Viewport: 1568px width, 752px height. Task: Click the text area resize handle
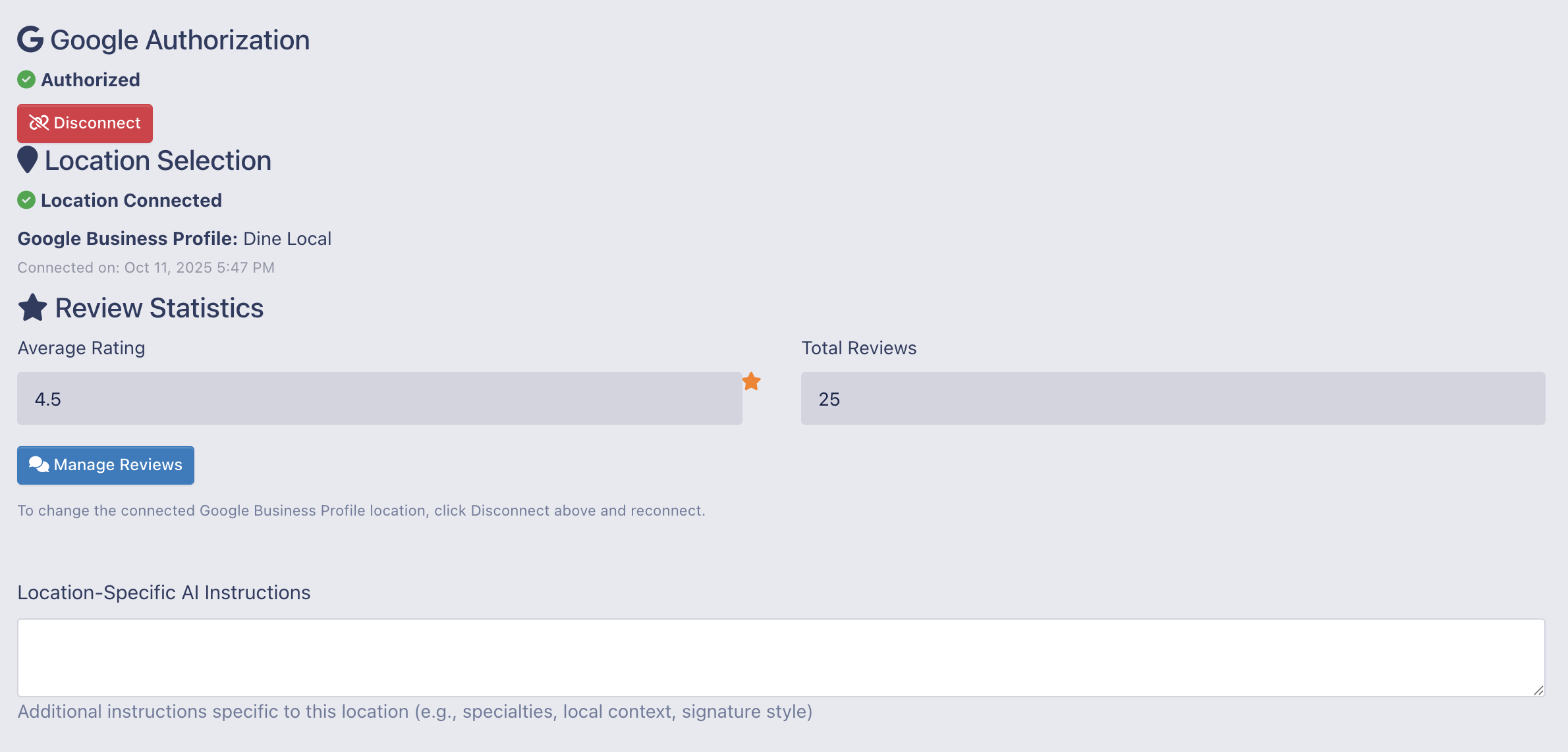[1538, 690]
